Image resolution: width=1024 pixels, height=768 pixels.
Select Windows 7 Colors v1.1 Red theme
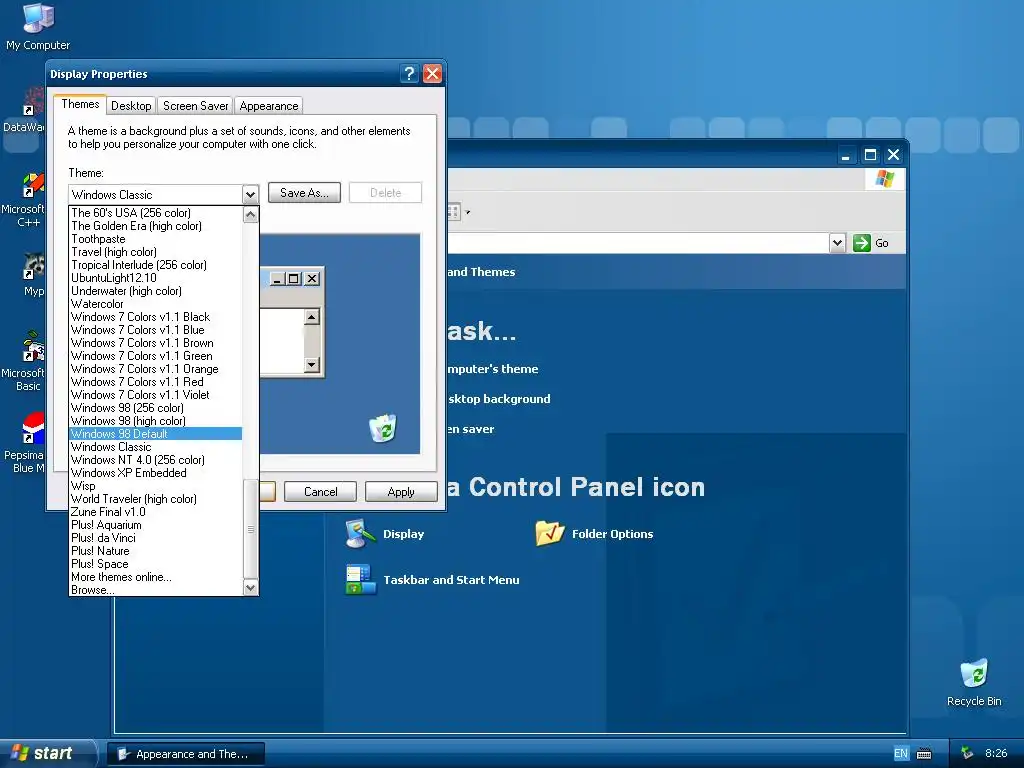155,382
